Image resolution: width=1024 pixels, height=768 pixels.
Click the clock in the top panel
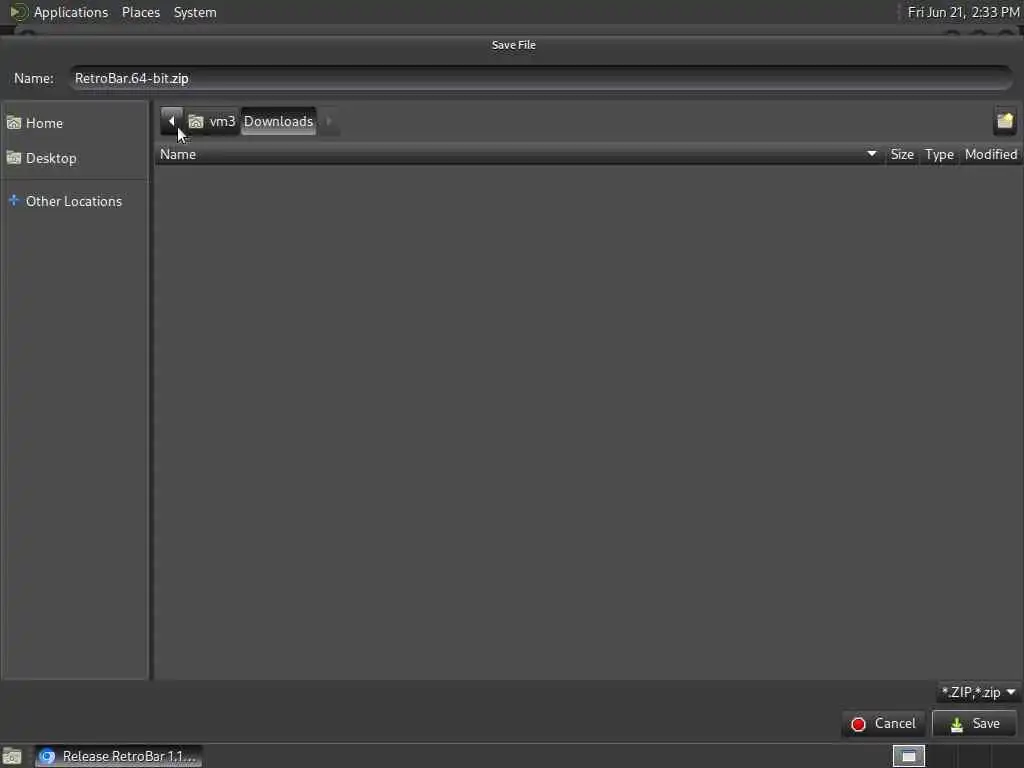point(963,12)
